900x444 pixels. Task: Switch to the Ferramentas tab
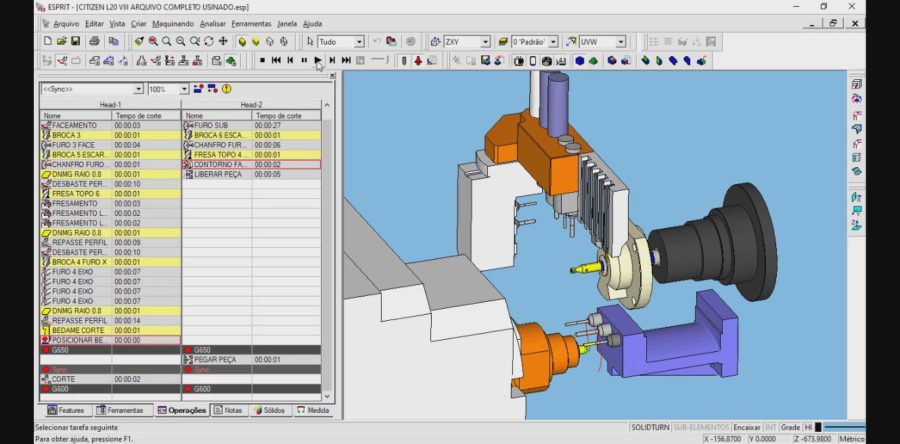(120, 410)
